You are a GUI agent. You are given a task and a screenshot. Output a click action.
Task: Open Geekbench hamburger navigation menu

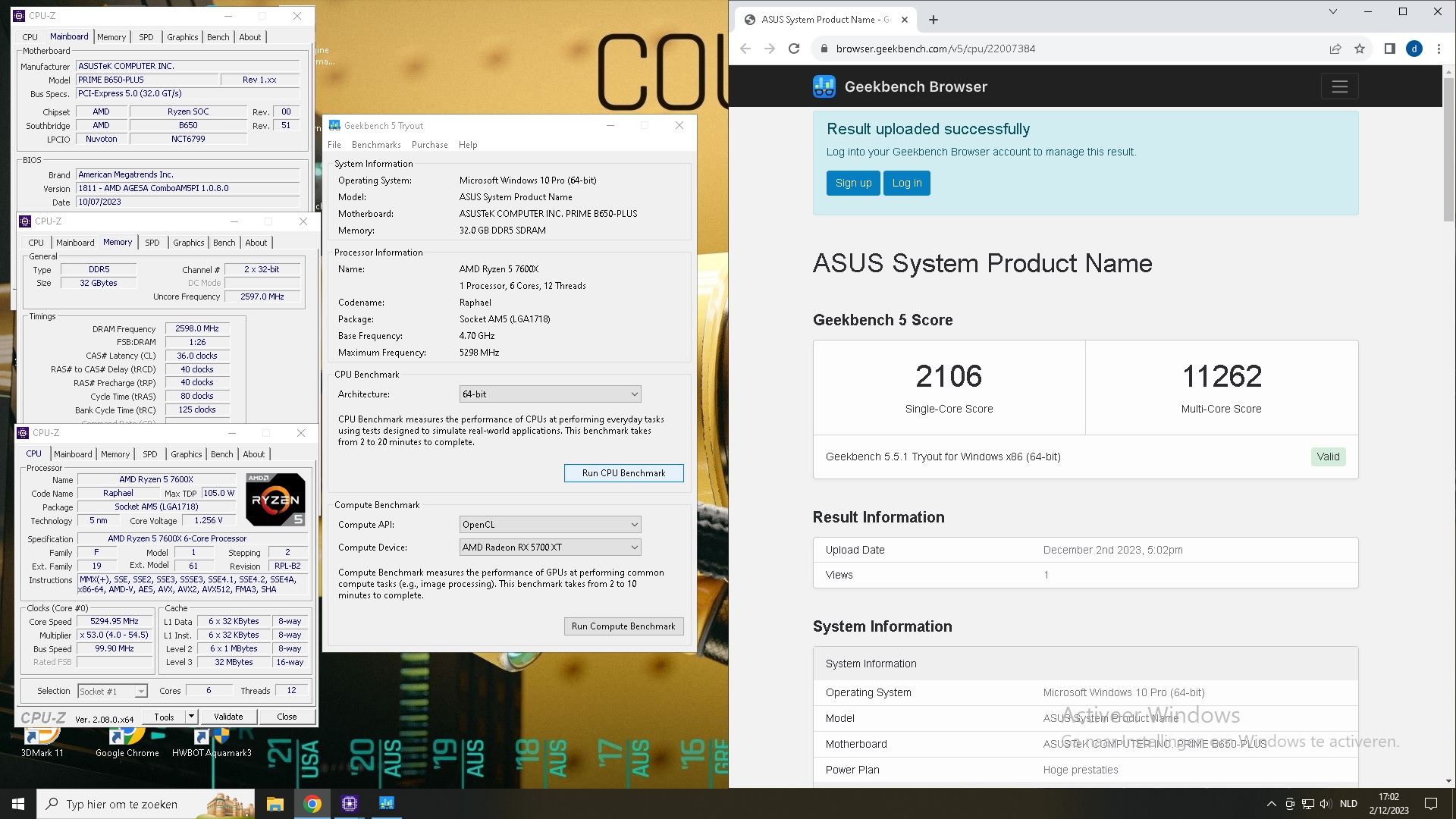pos(1339,86)
